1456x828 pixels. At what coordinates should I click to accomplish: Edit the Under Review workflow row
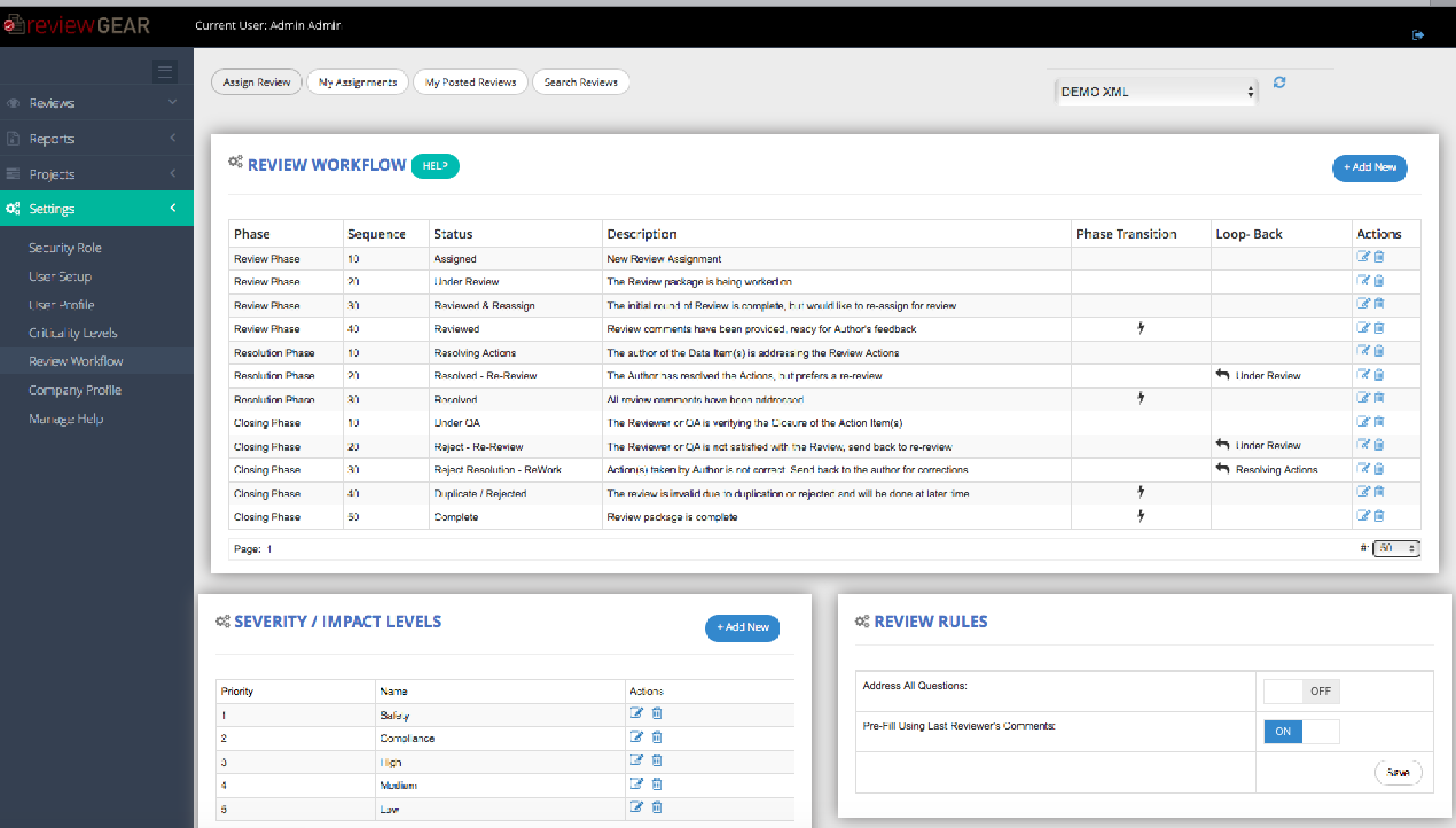1363,280
